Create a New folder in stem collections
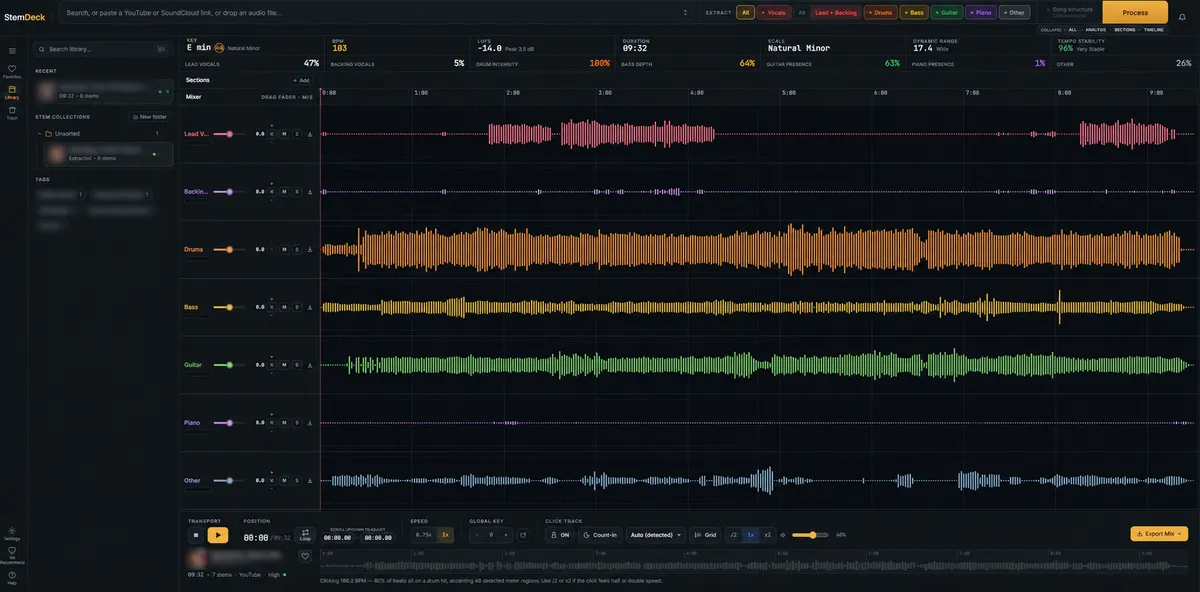 coord(149,117)
